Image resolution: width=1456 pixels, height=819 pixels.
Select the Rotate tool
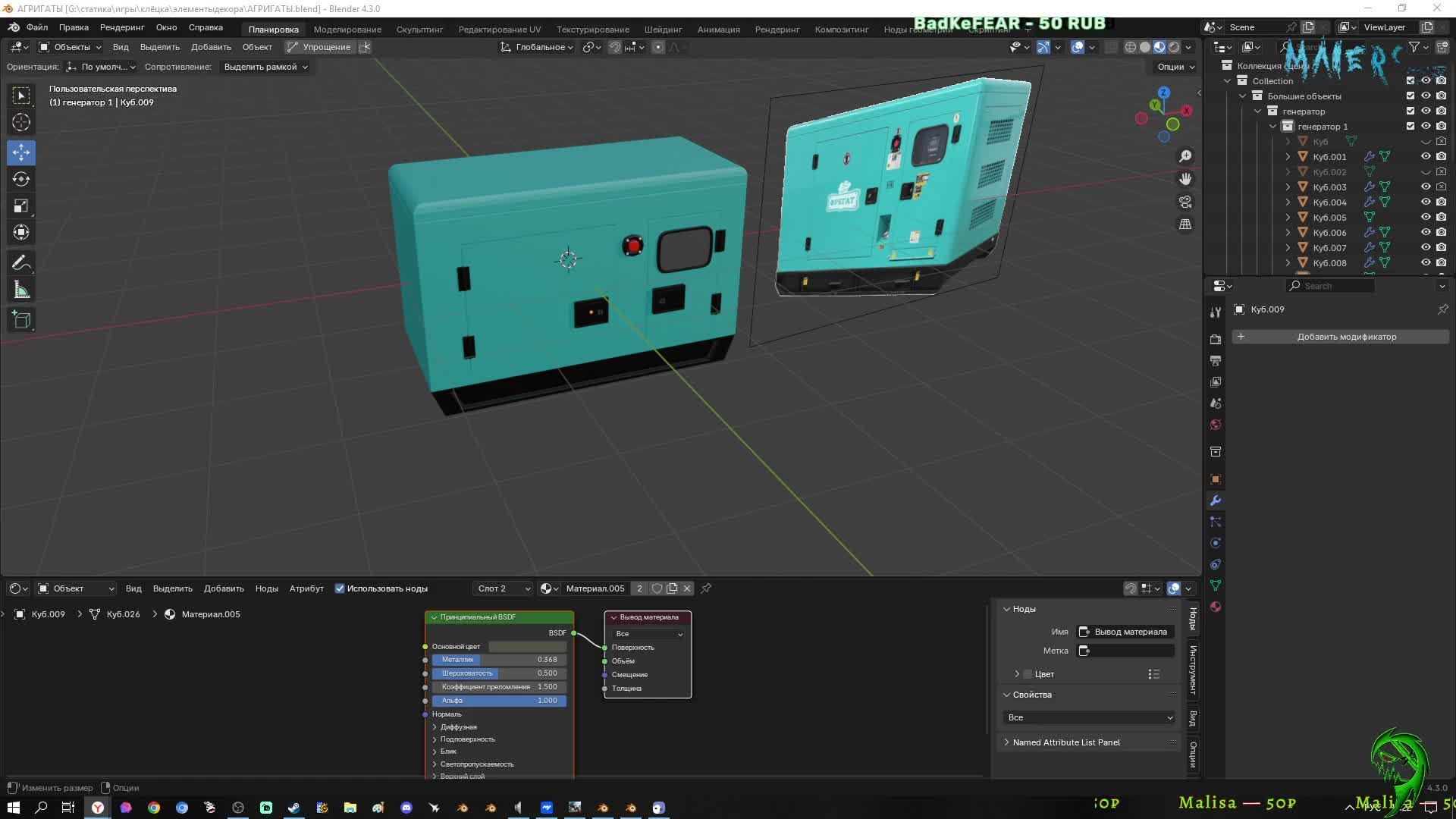click(x=21, y=179)
